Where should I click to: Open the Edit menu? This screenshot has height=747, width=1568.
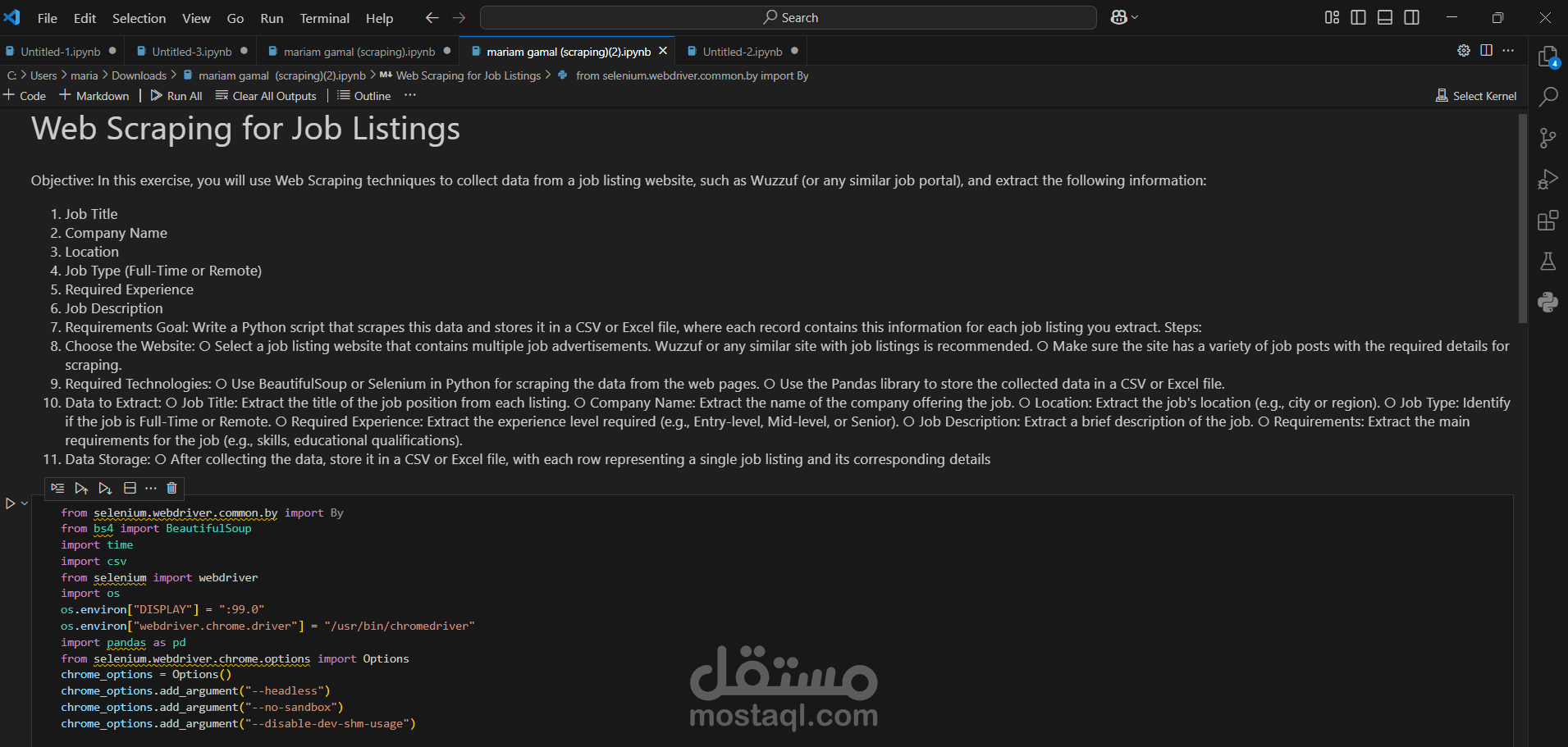point(85,18)
